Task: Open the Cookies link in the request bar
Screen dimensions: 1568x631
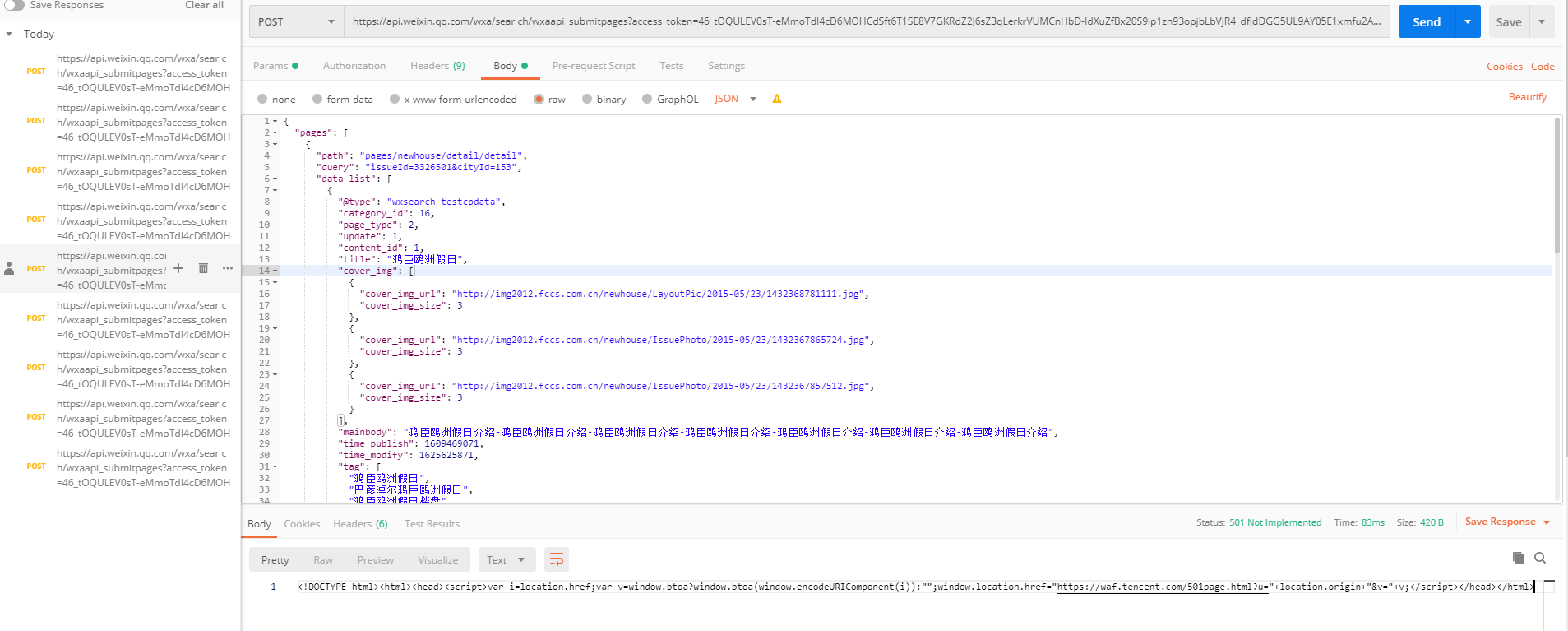Action: pyautogui.click(x=1505, y=67)
